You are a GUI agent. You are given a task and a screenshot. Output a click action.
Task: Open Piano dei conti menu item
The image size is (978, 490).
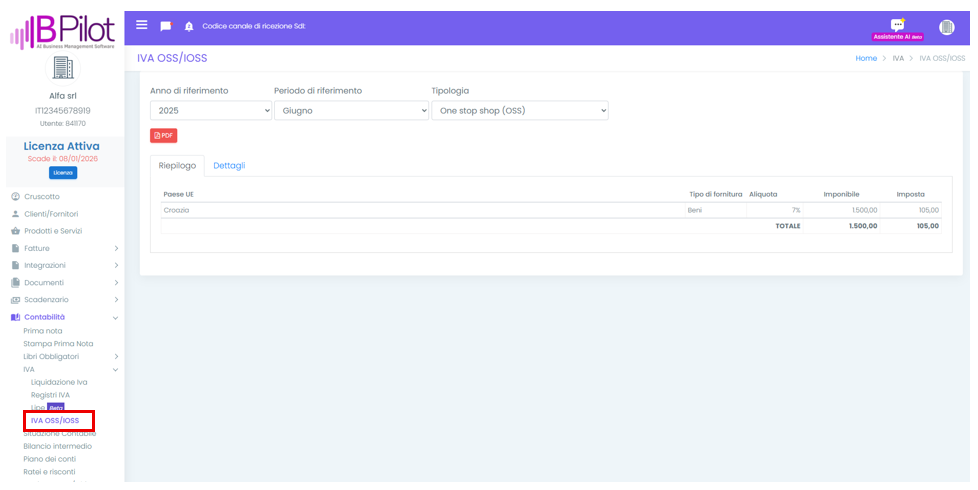click(x=50, y=459)
